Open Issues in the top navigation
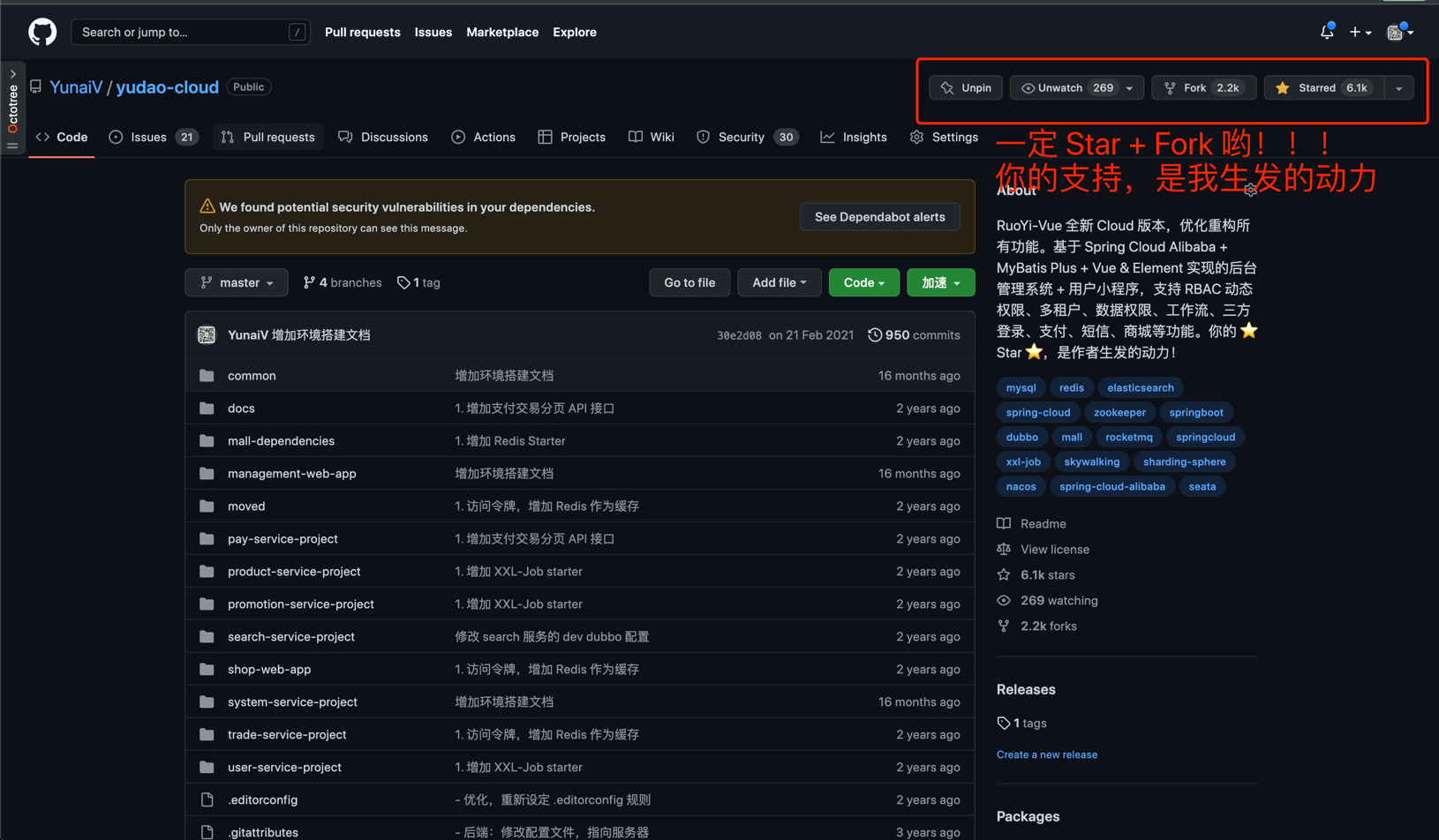This screenshot has height=840, width=1439. click(433, 32)
